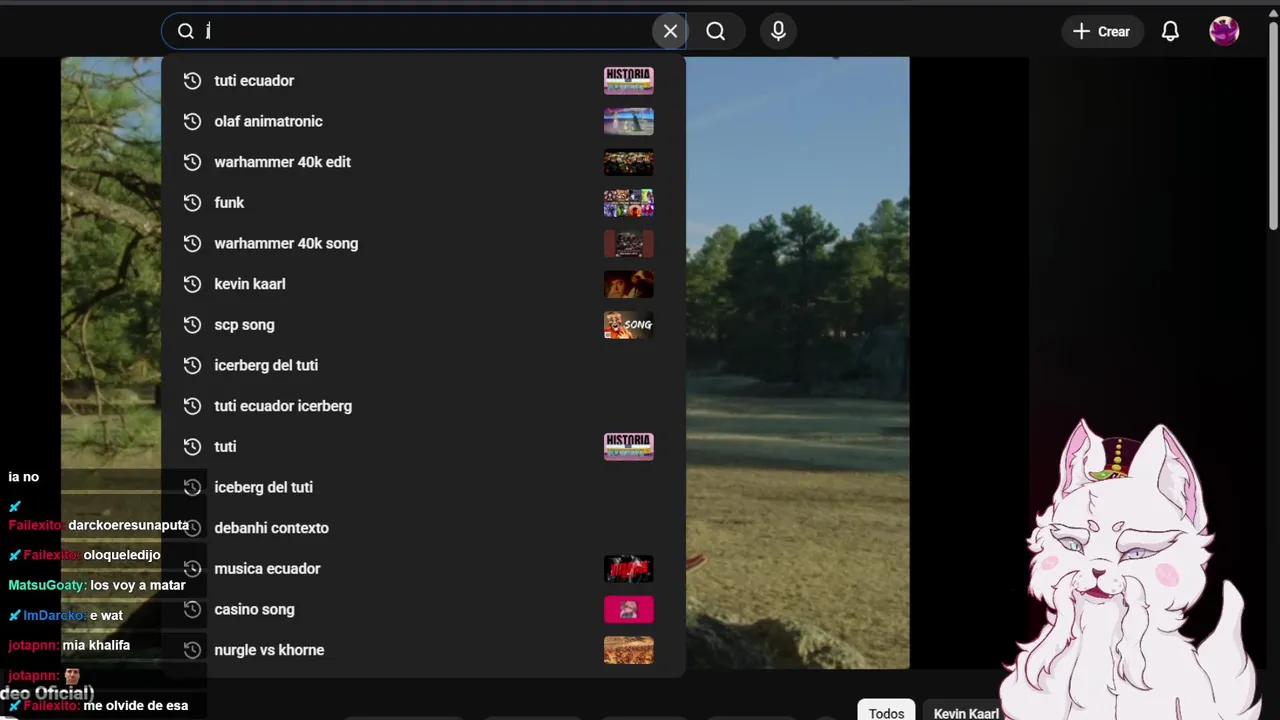Screen dimensions: 1280x720
Task: Click history clock icon beside 'scp song'
Action: 192,325
